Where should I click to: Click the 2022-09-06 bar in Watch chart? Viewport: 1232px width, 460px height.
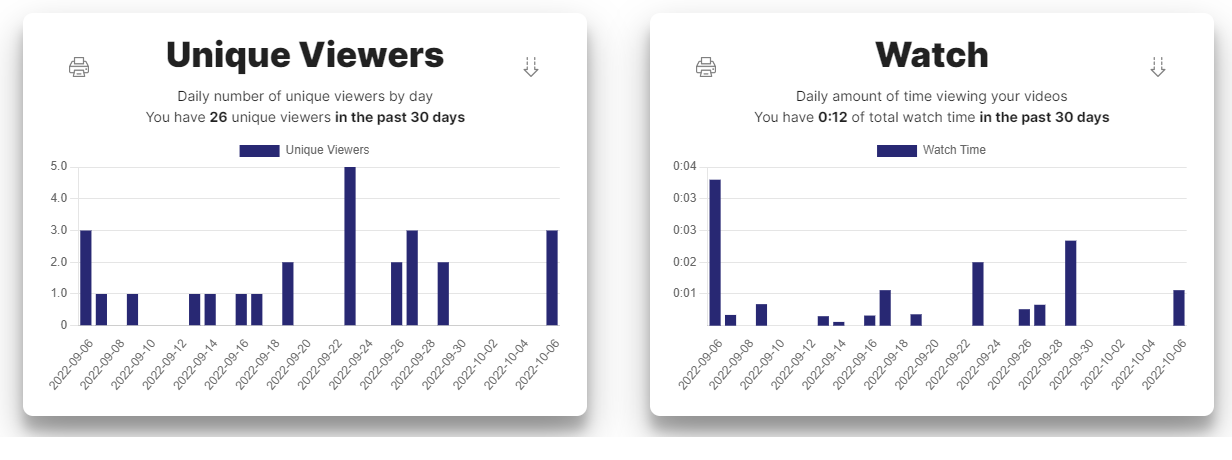[x=715, y=252]
